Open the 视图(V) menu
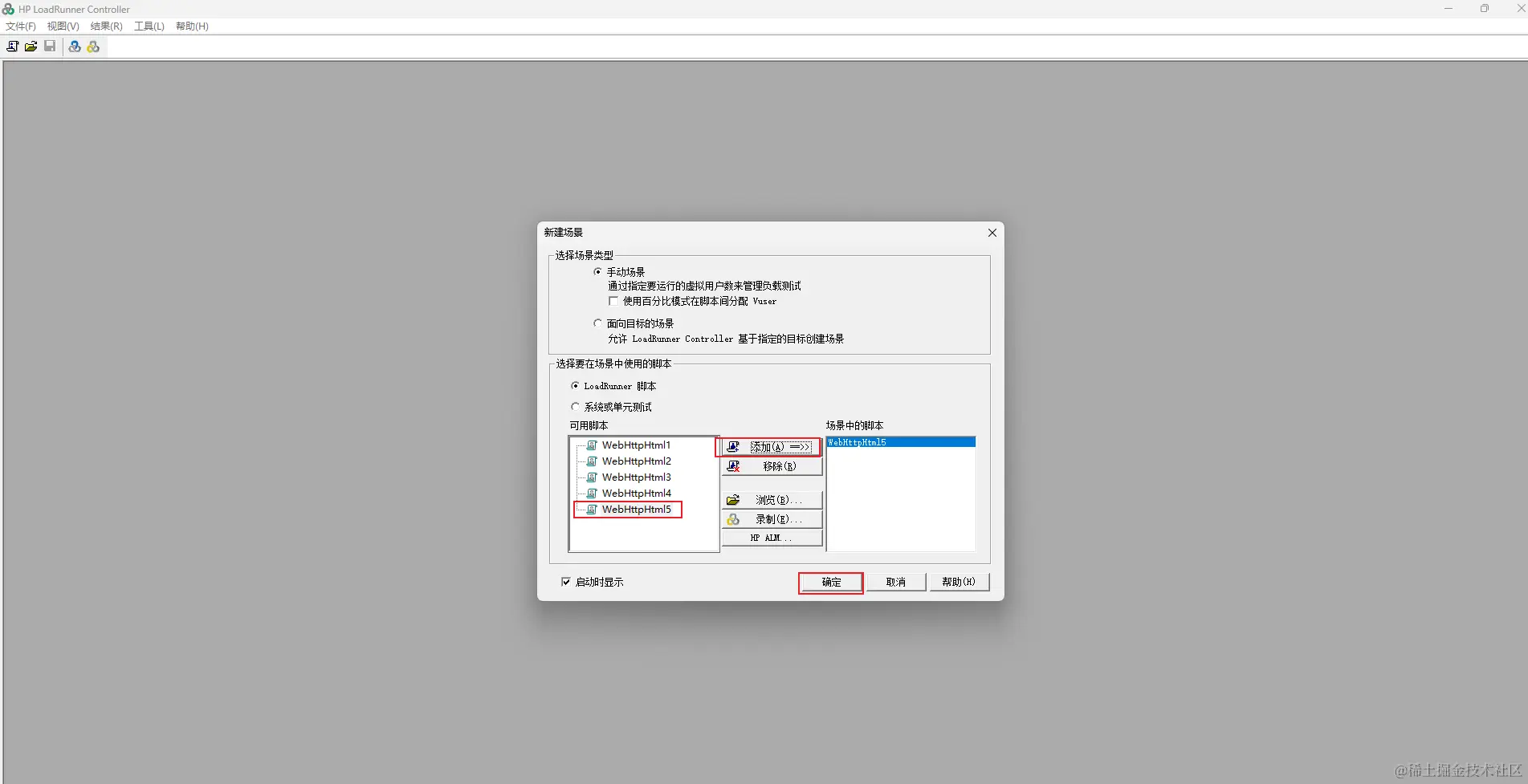The height and width of the screenshot is (784, 1528). [63, 26]
